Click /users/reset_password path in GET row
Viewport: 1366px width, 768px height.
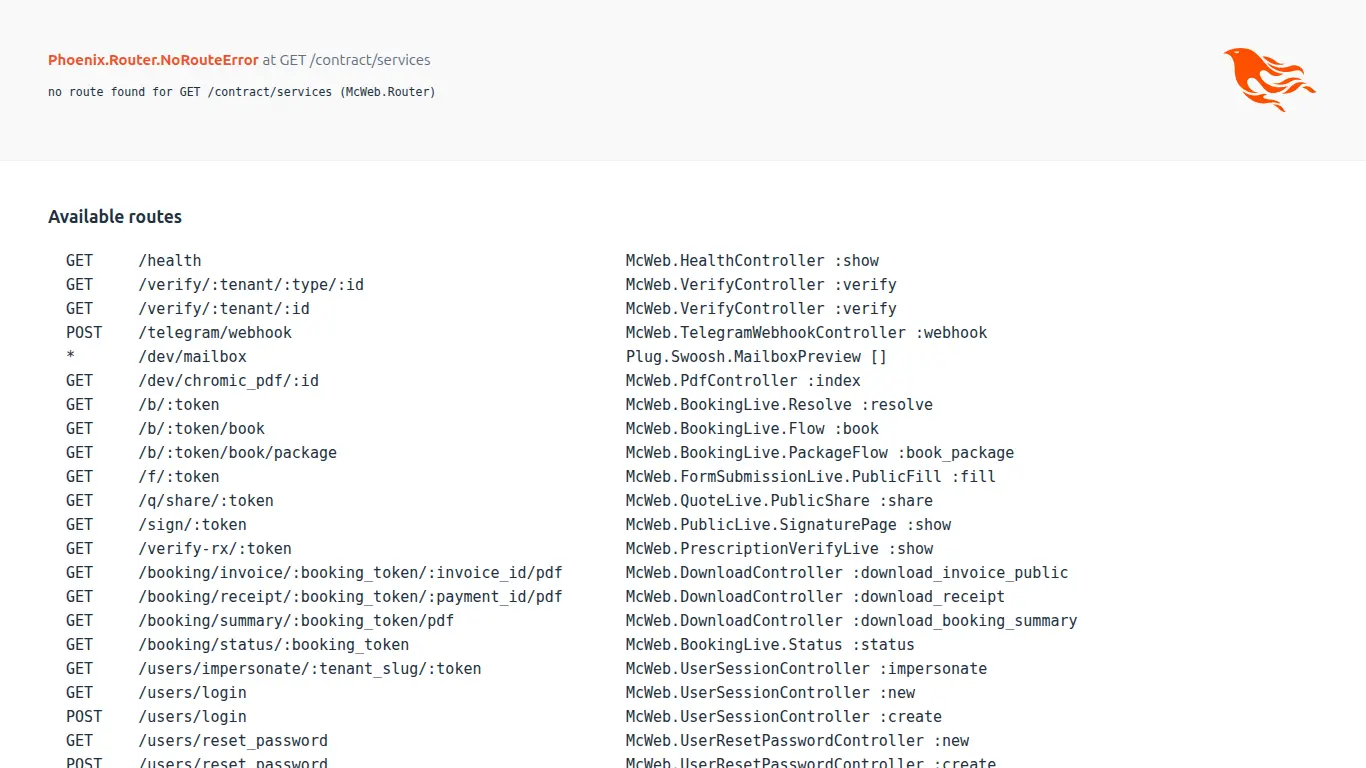coord(233,741)
